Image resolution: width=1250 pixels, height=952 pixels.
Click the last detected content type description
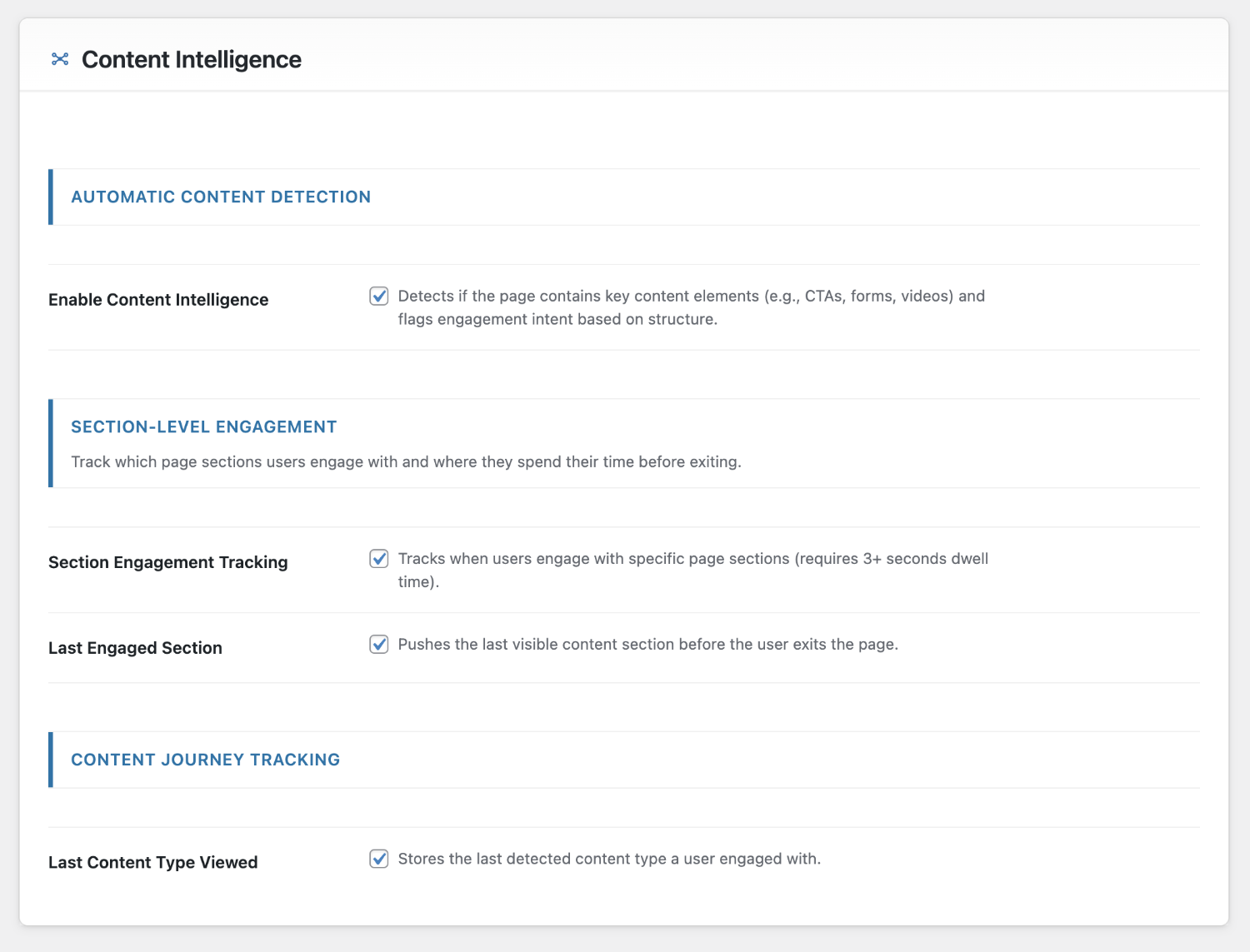coord(610,858)
